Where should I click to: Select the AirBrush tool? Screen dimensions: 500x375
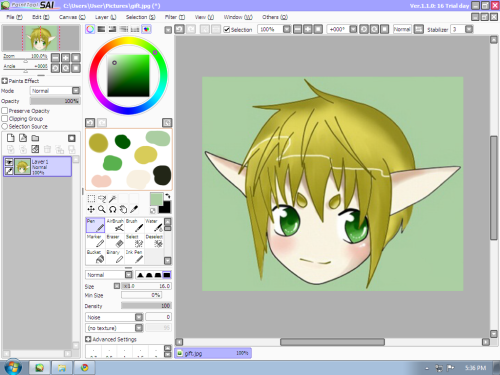point(115,225)
